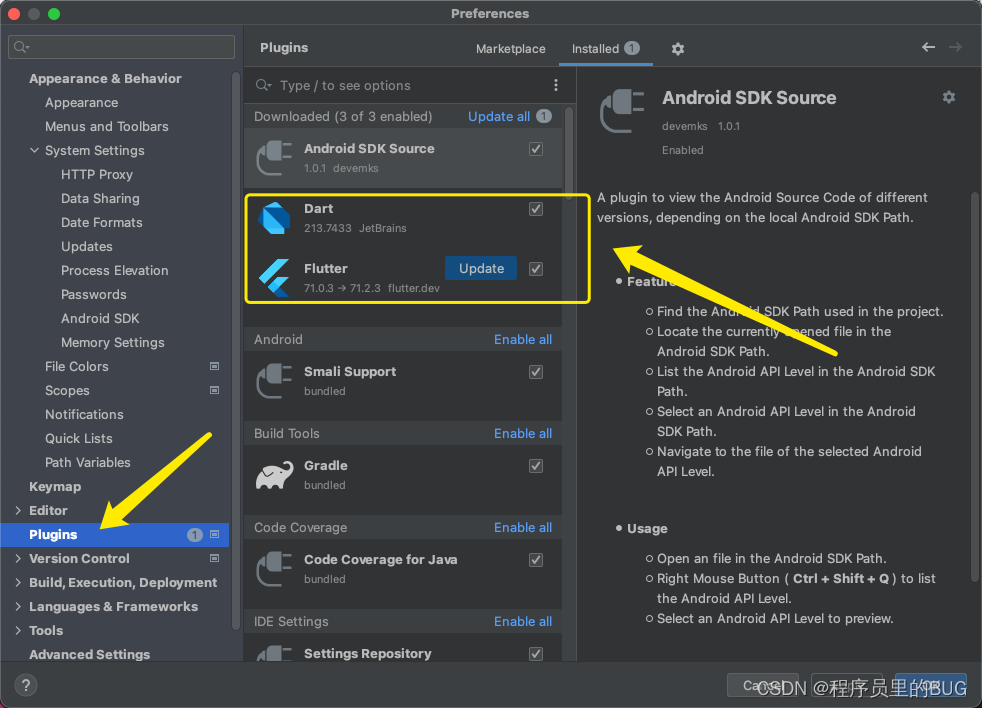Click the plugin list vertical scrollbar
Screen dimensions: 982x708
569,154
